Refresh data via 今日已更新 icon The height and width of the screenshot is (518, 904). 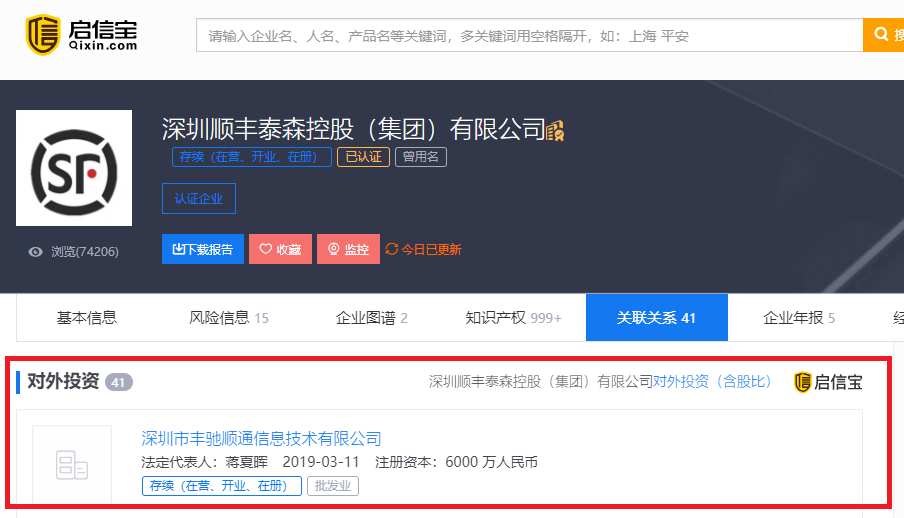point(392,249)
